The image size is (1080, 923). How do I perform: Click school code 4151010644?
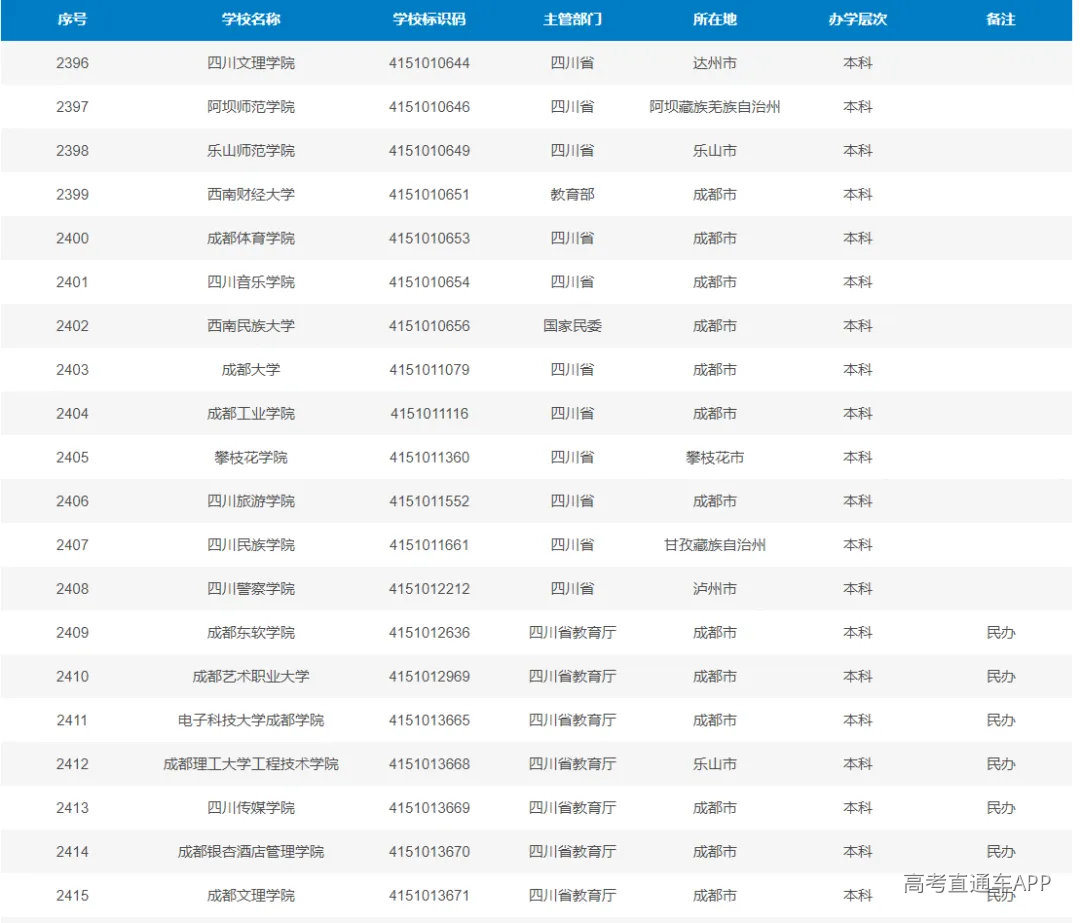point(429,63)
